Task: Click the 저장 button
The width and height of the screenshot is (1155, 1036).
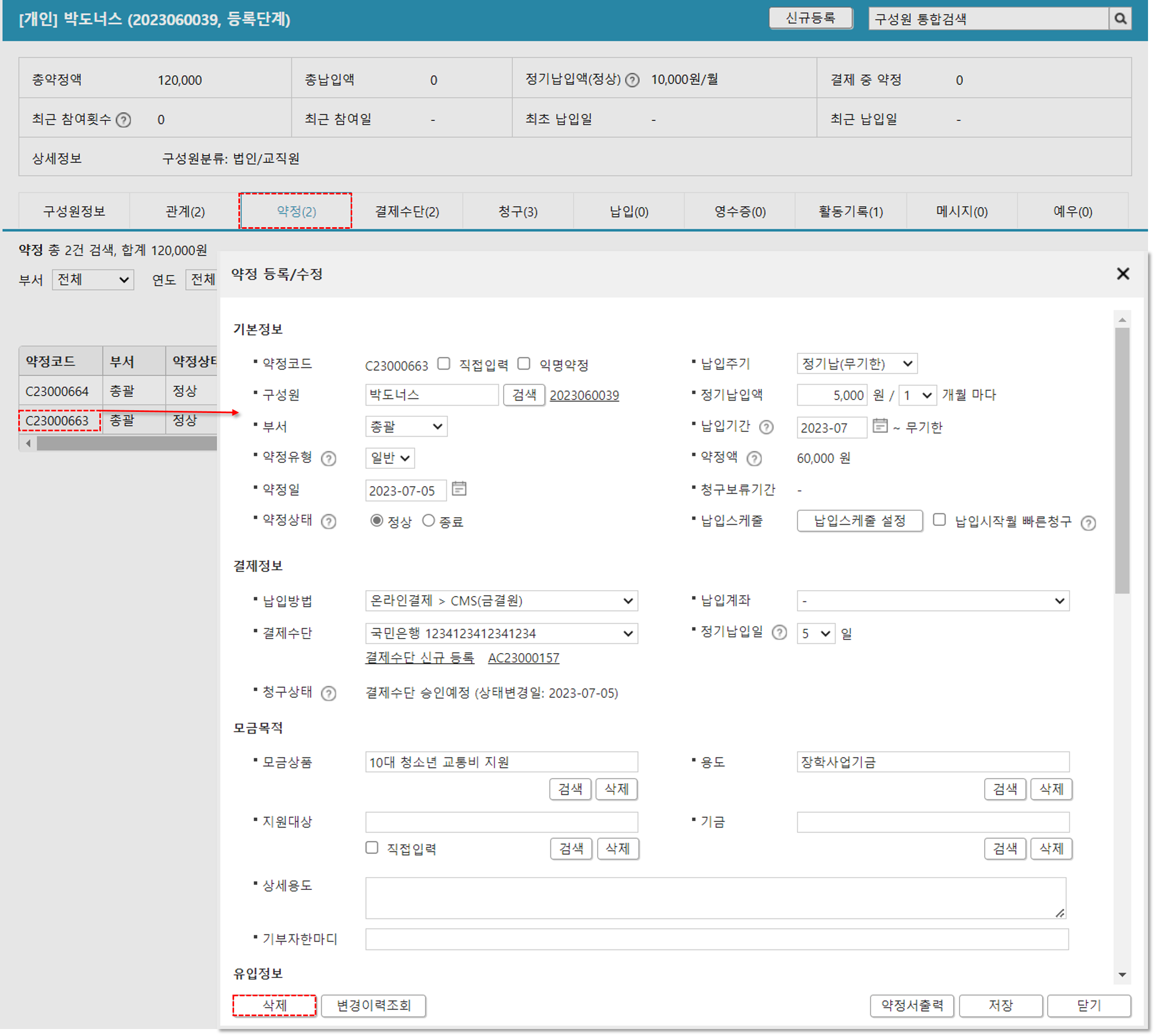Action: click(x=1001, y=1006)
